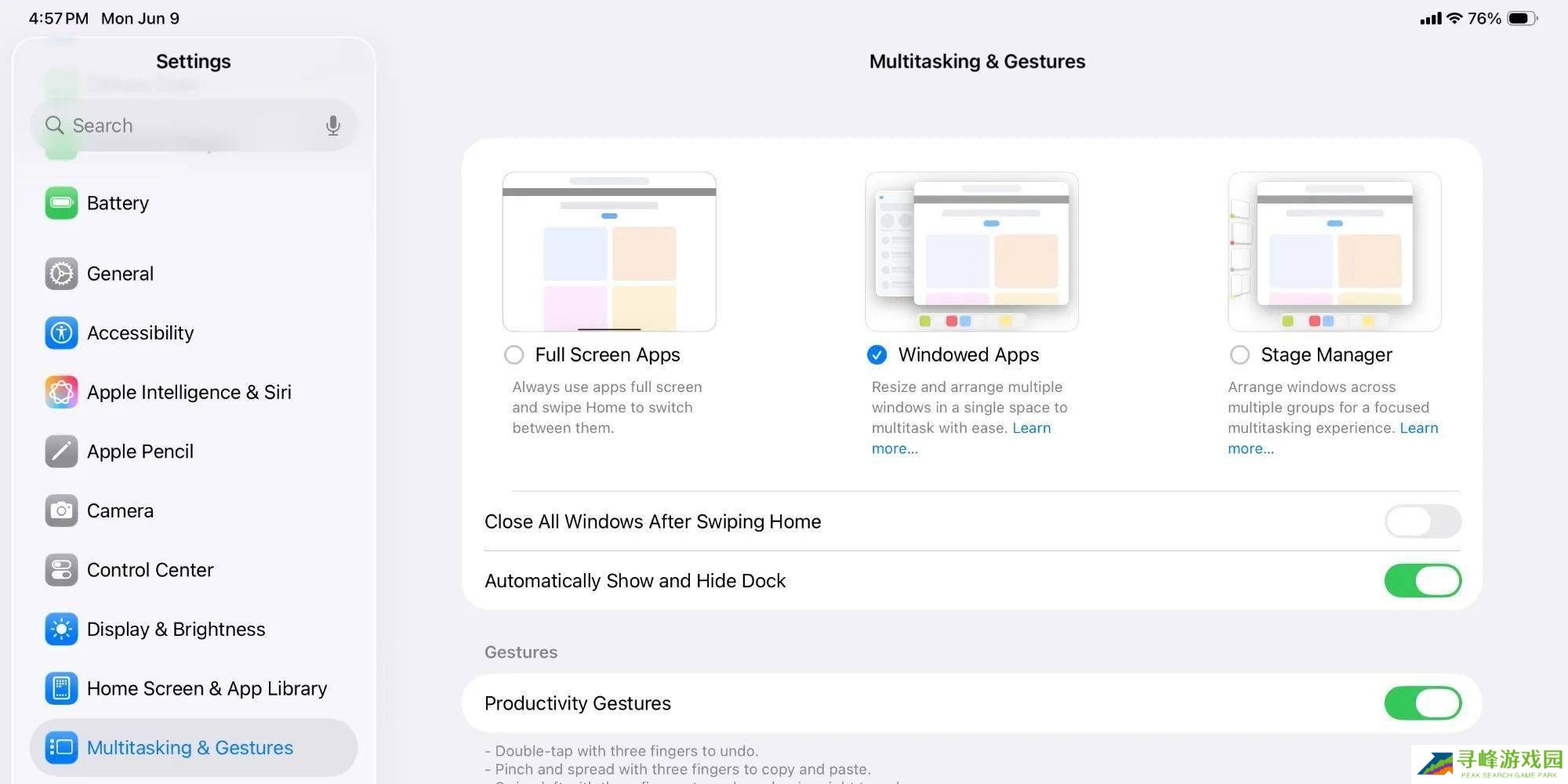Viewport: 1568px width, 784px height.
Task: Open Apple Intelligence & Siri menu item
Action: click(x=193, y=392)
